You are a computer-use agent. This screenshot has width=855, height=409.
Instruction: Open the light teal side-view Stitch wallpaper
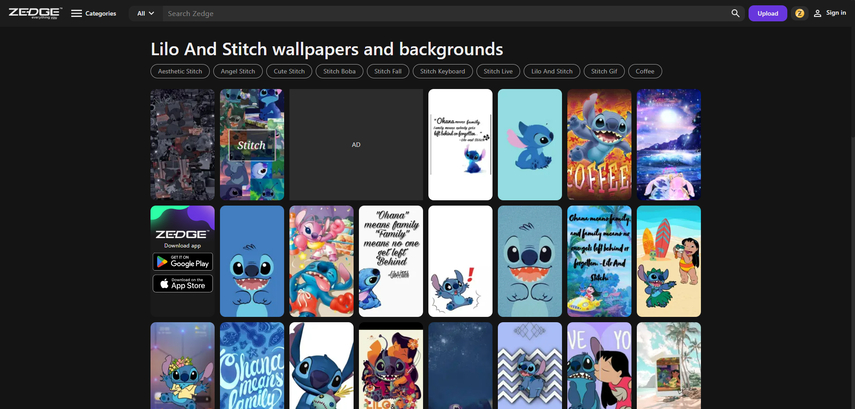click(x=529, y=145)
